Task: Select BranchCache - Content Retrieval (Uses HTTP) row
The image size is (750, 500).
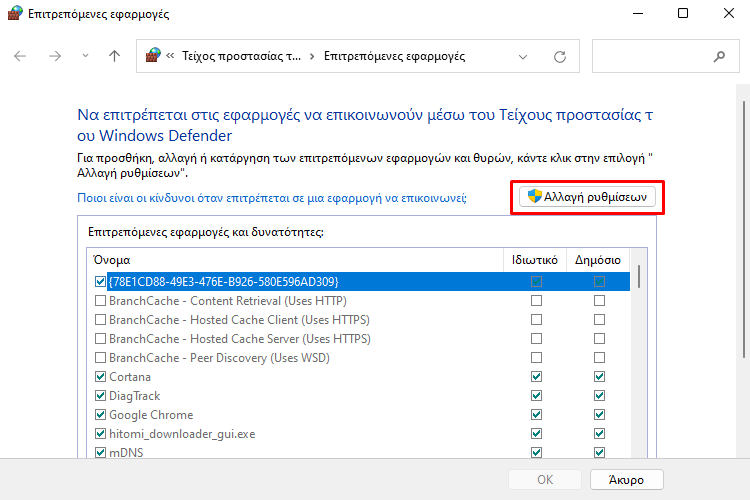Action: [359, 300]
